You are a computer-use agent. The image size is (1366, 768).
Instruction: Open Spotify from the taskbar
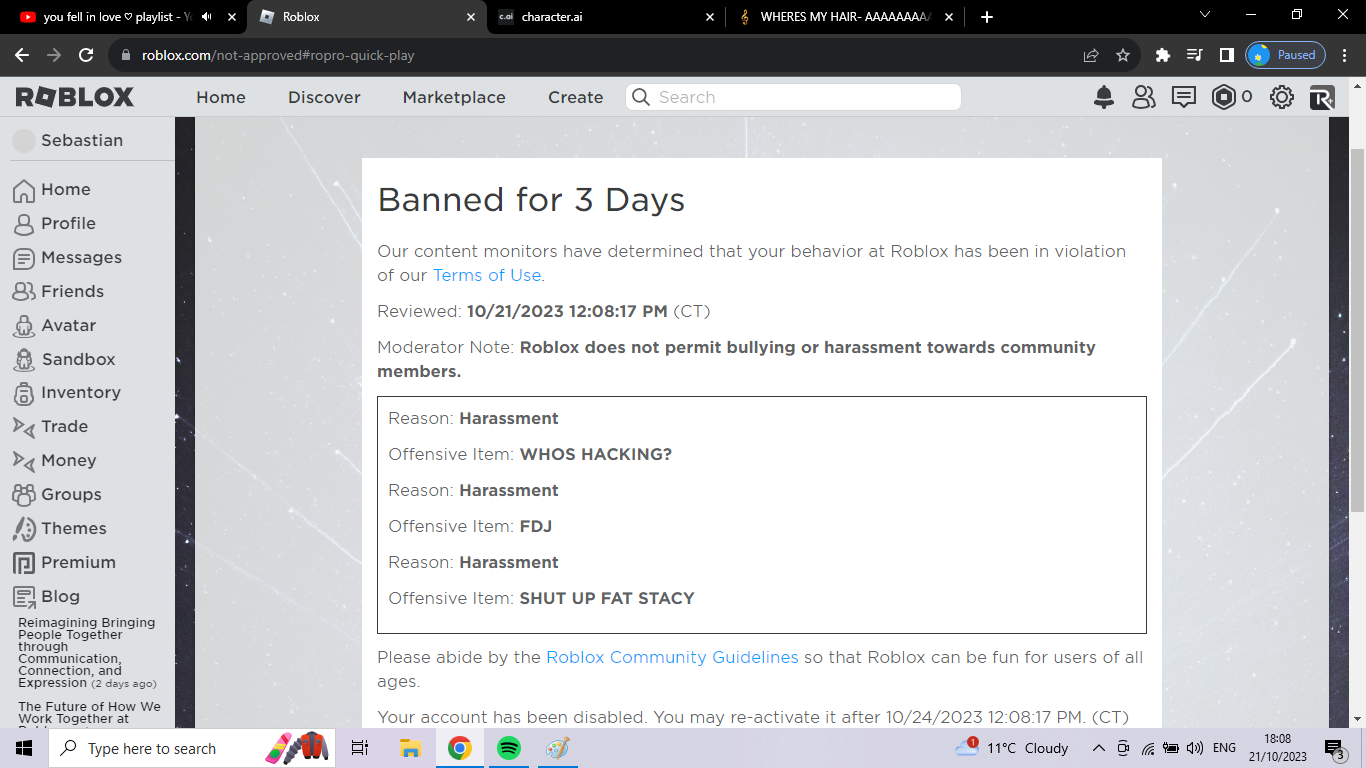pos(509,748)
